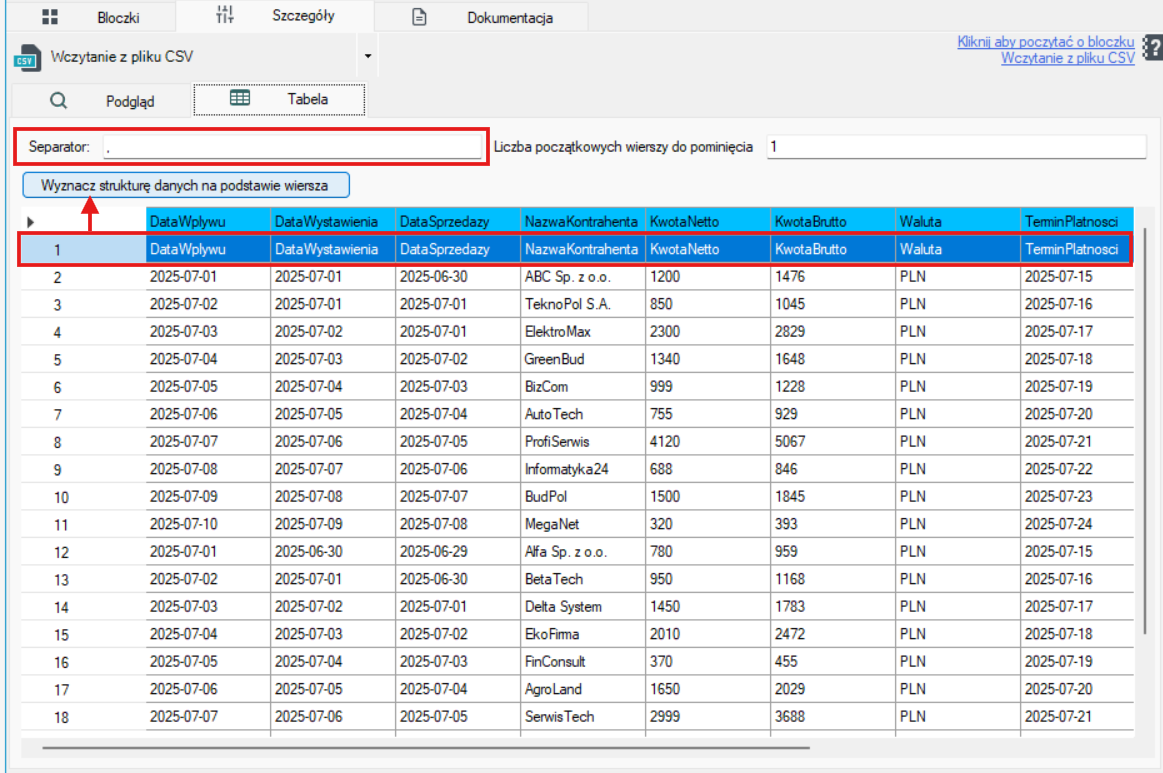Select row number 1 header

(x=83, y=250)
